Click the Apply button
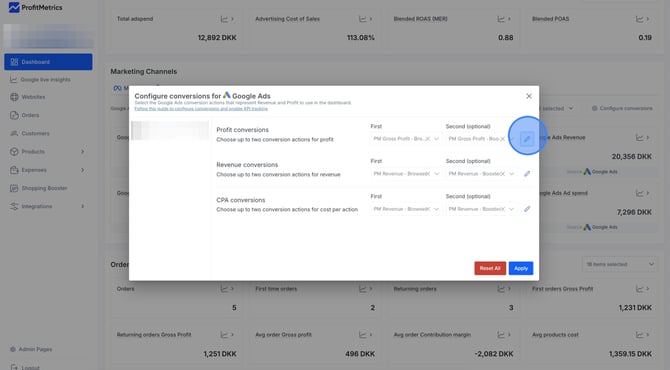This screenshot has height=370, width=670. (x=521, y=268)
